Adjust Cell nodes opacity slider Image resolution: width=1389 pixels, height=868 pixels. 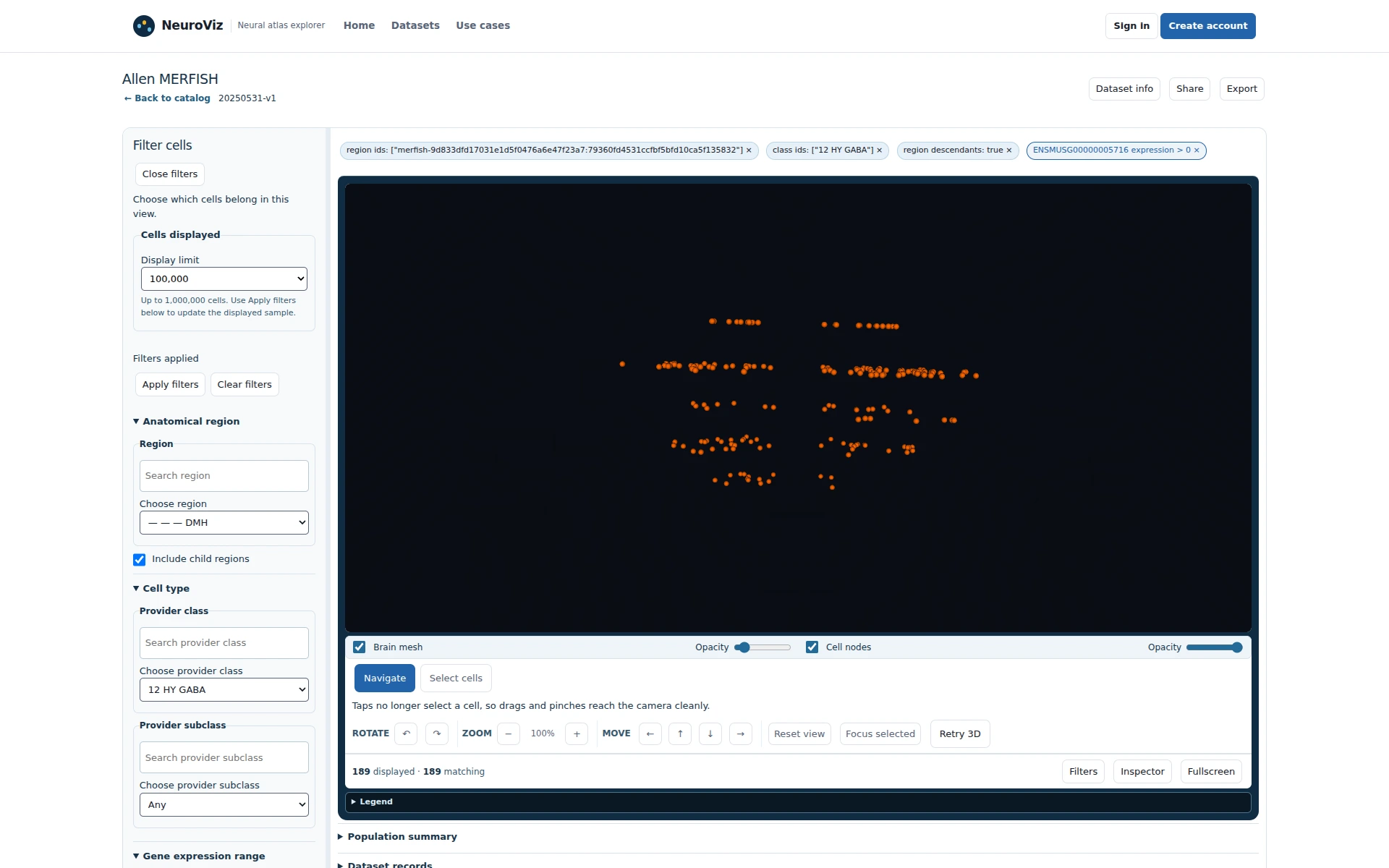[1214, 647]
